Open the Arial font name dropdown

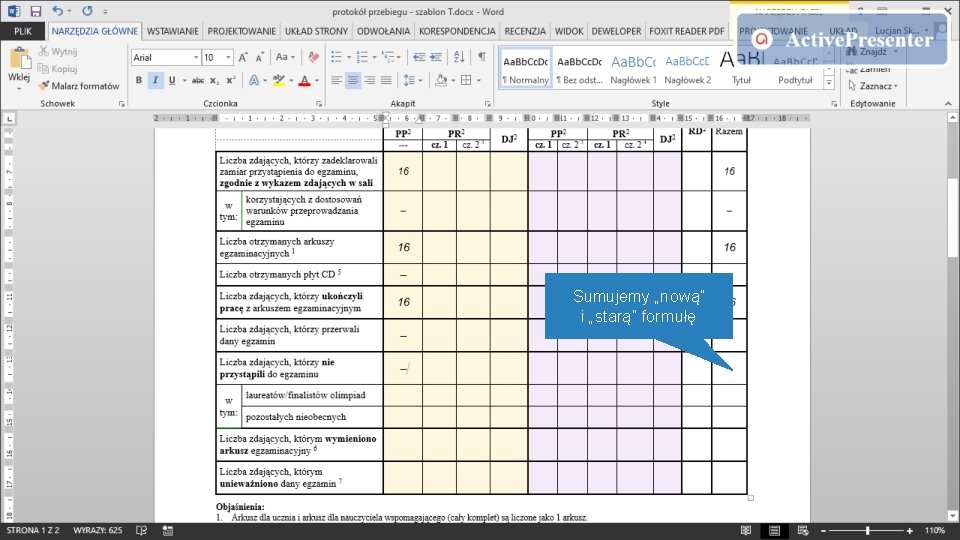pos(196,57)
